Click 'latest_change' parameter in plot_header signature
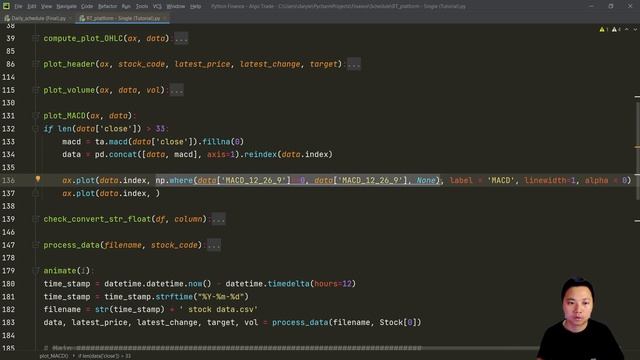The image size is (640, 360). [x=270, y=64]
